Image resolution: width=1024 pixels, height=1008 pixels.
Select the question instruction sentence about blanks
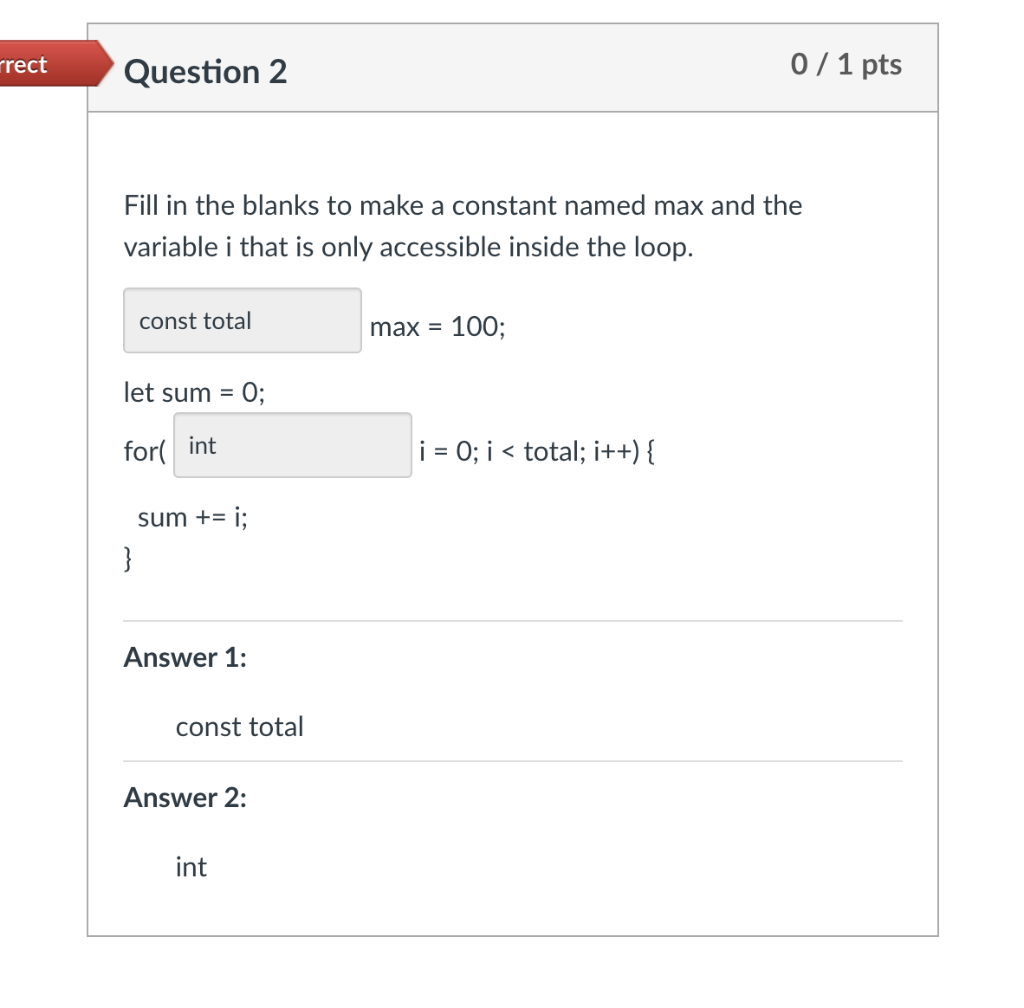[461, 206]
